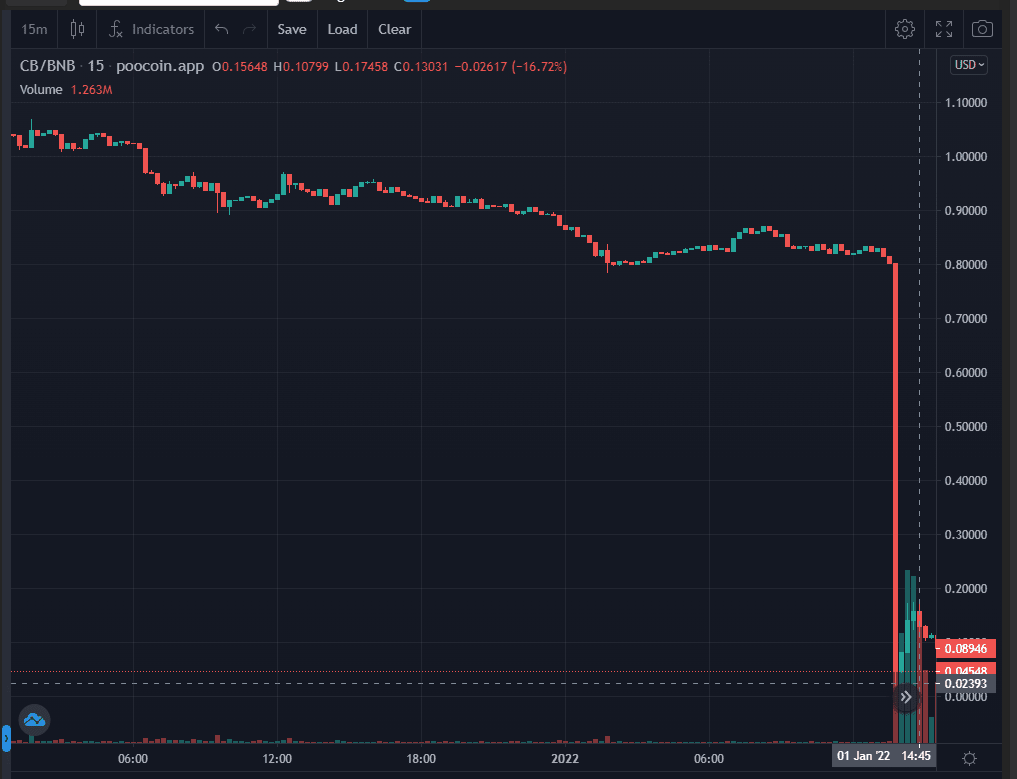The image size is (1017, 779).
Task: Open the 15m time interval dropdown
Action: [x=33, y=29]
